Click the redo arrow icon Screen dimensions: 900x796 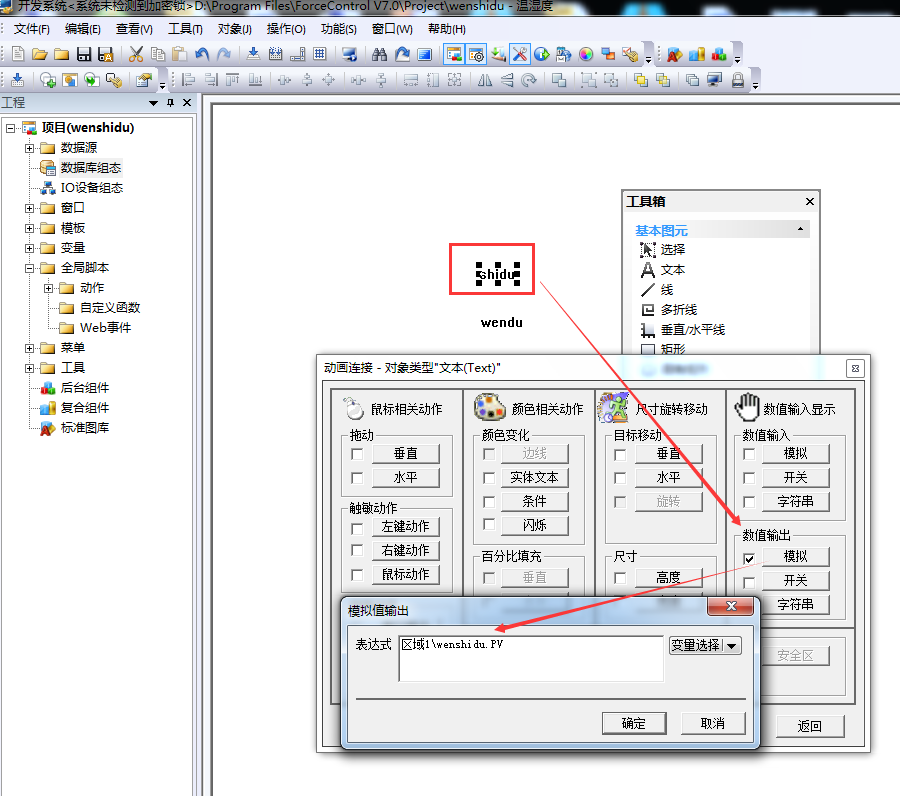pos(224,55)
